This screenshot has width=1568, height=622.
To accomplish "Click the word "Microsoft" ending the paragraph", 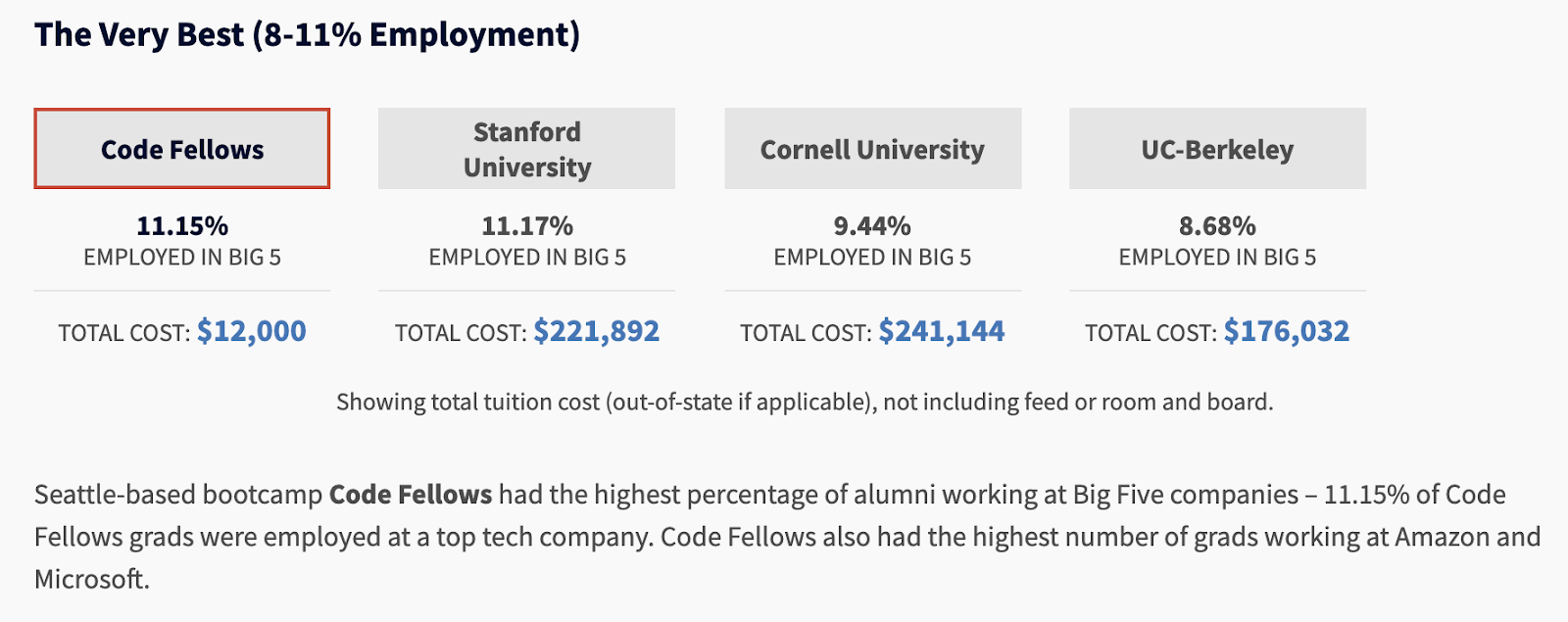I will click(x=89, y=579).
